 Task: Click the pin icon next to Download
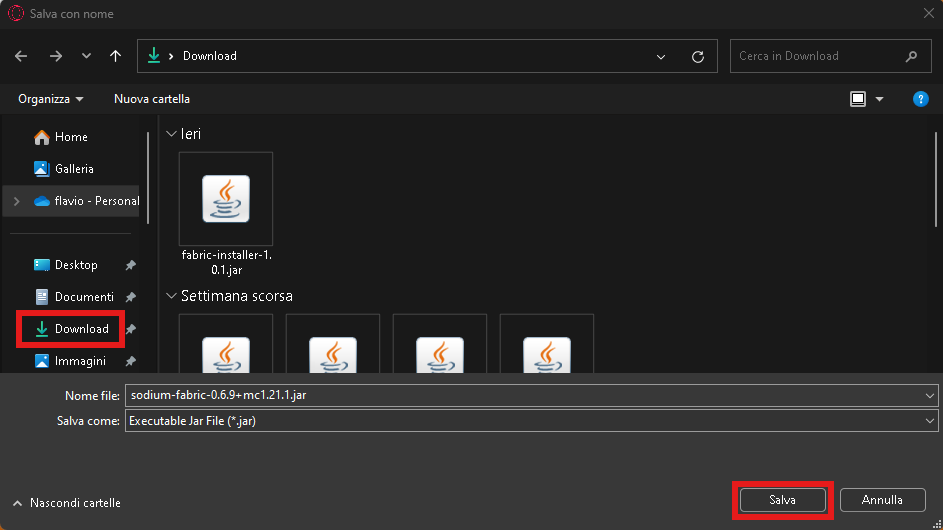tap(131, 328)
